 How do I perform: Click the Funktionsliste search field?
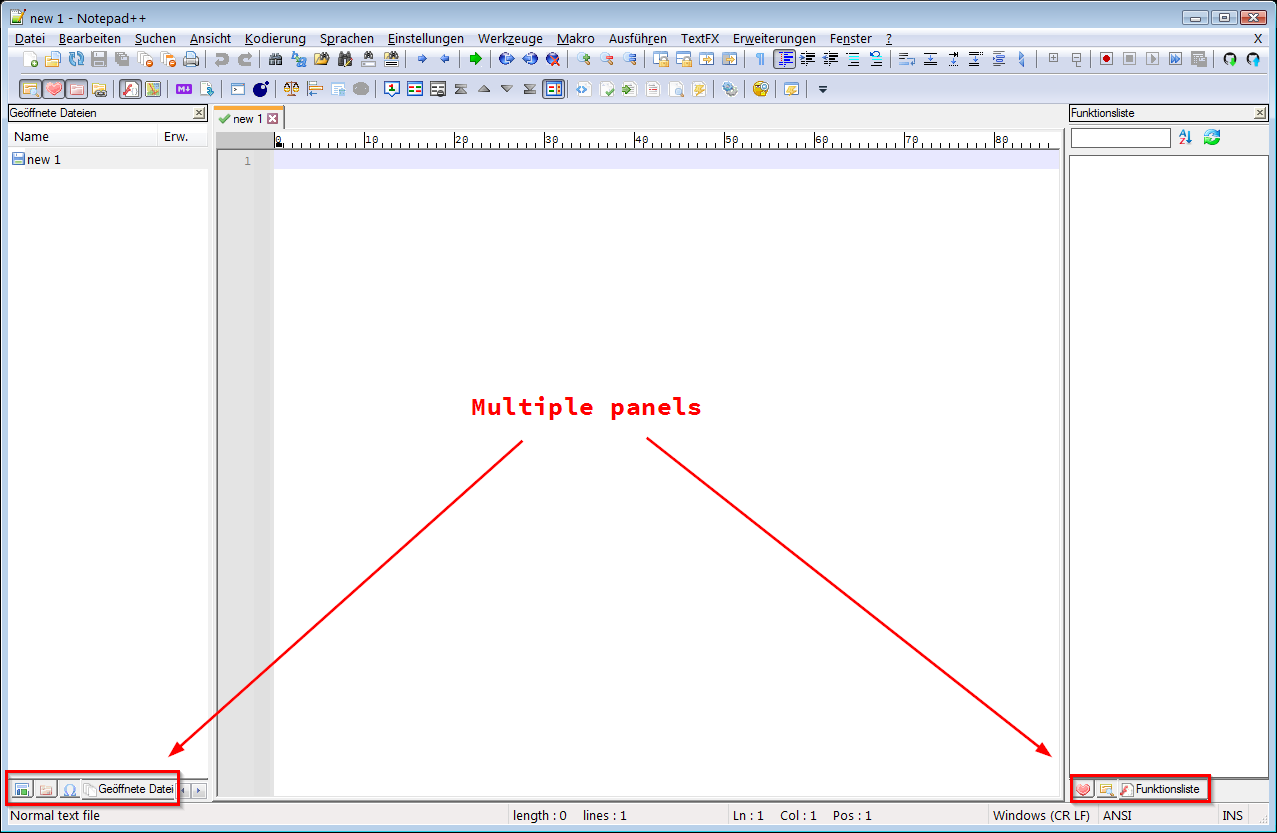(x=1118, y=137)
